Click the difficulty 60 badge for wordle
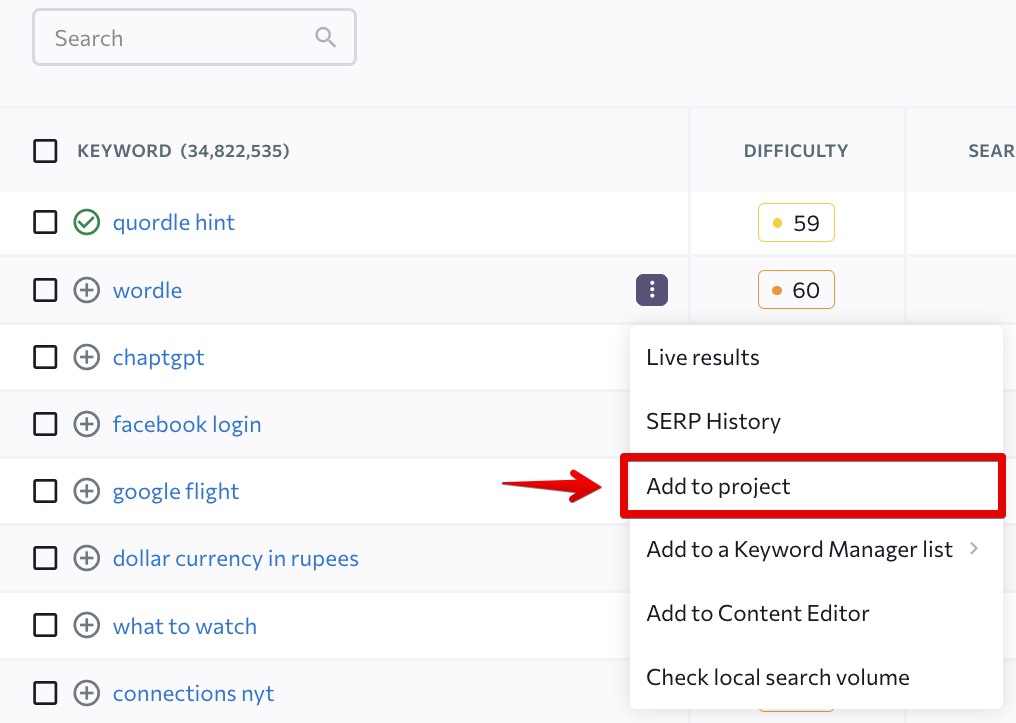Screen dimensions: 1016x723 click(x=796, y=290)
